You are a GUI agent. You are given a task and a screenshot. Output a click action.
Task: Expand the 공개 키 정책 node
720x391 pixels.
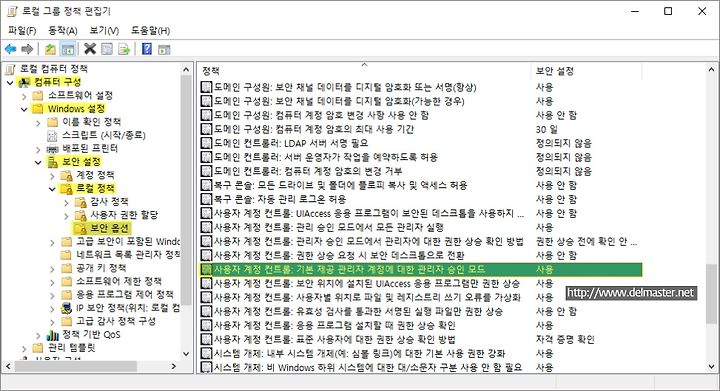point(52,268)
